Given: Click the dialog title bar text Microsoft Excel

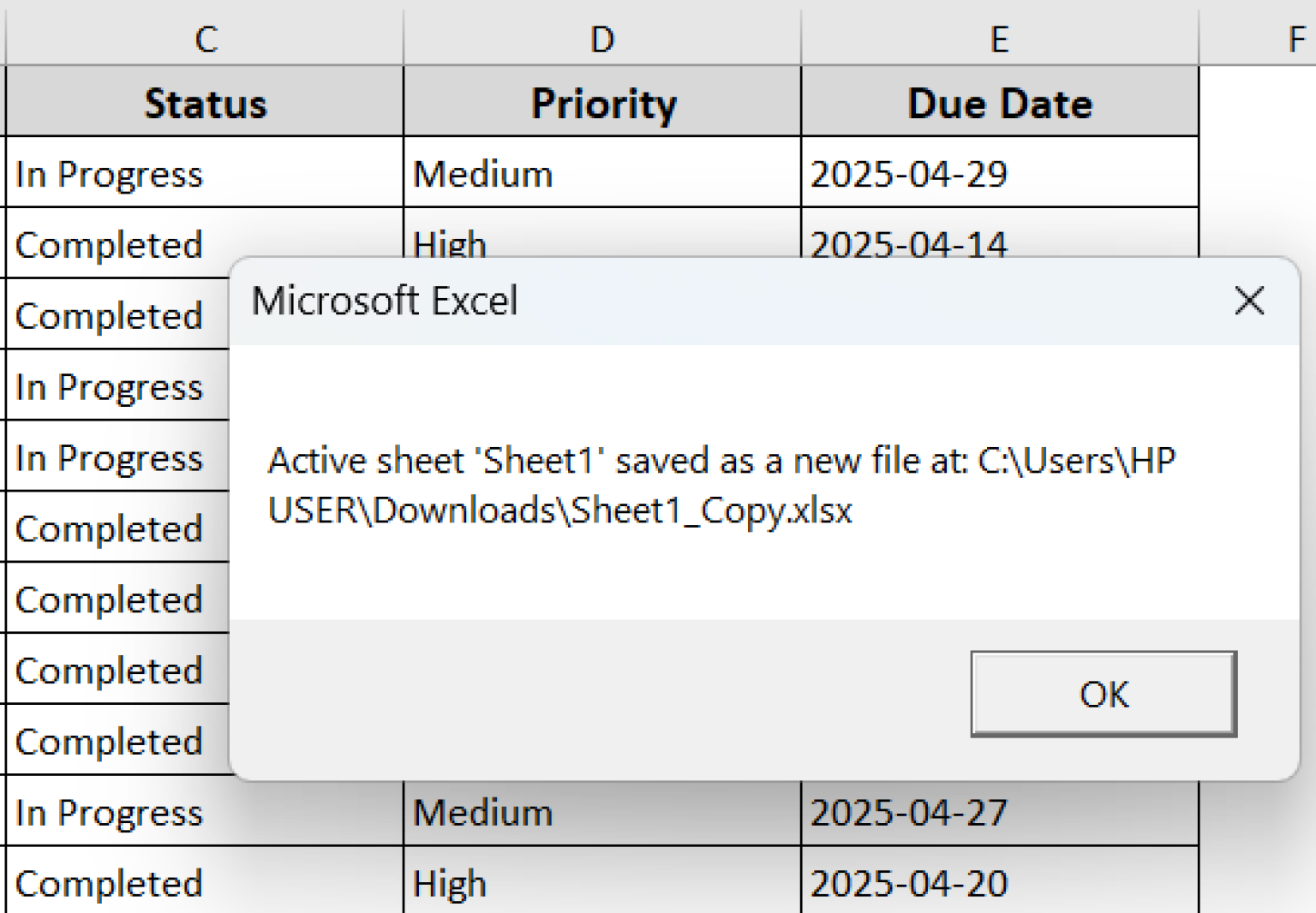Looking at the screenshot, I should pos(386,301).
